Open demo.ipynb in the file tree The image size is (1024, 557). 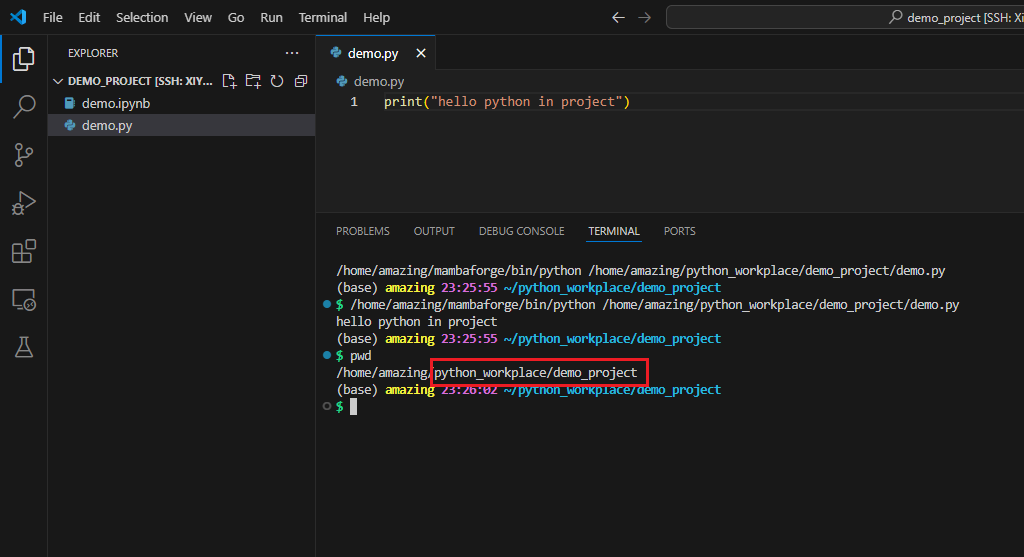115,103
